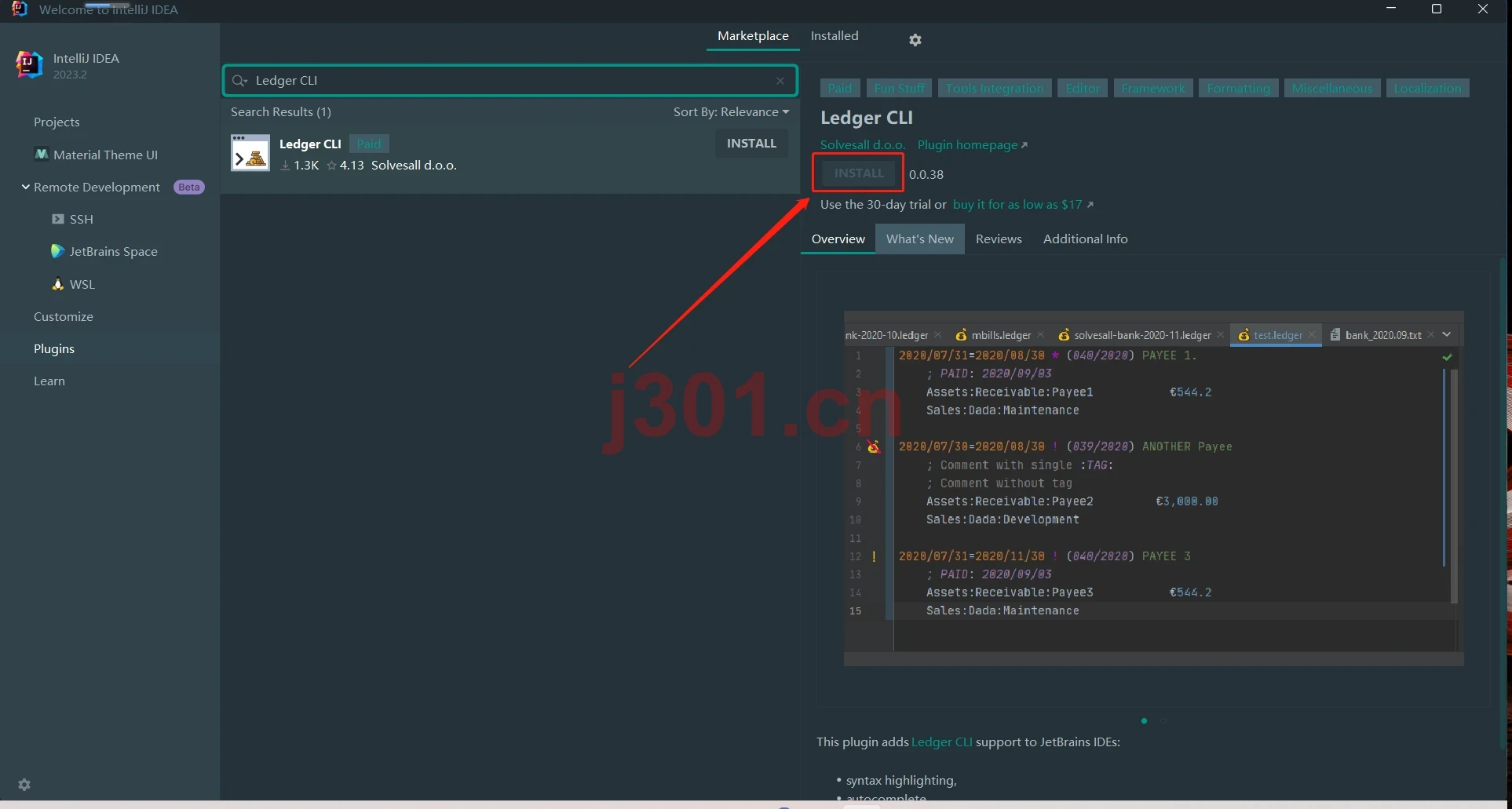Select the first screenshot carousel dot

tap(1144, 721)
